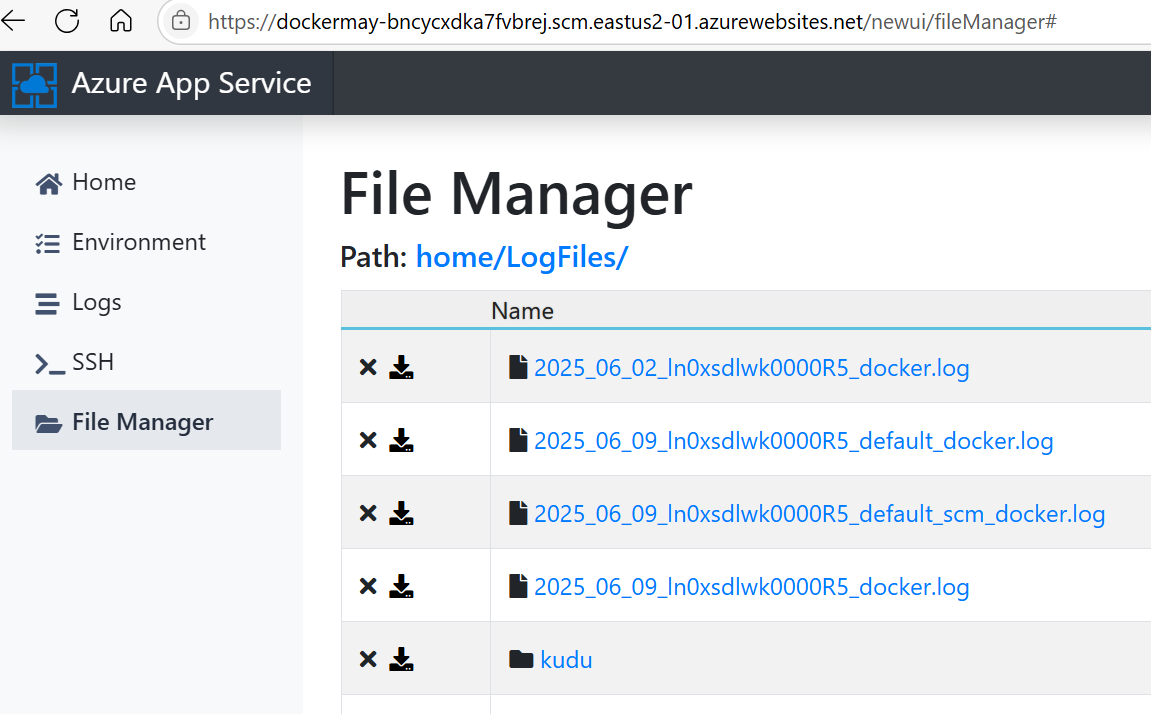Image resolution: width=1151 pixels, height=714 pixels.
Task: Download the 2025_06_09 default_scm_docker.log file
Action: (402, 513)
